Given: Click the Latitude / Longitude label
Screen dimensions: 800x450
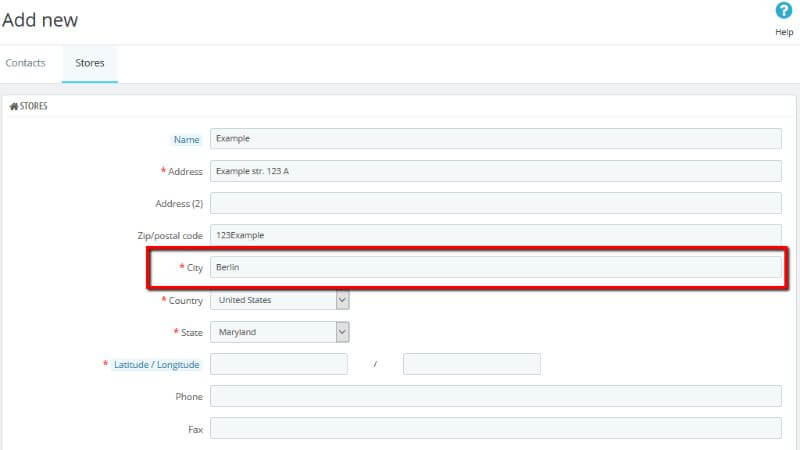Looking at the screenshot, I should (x=157, y=365).
